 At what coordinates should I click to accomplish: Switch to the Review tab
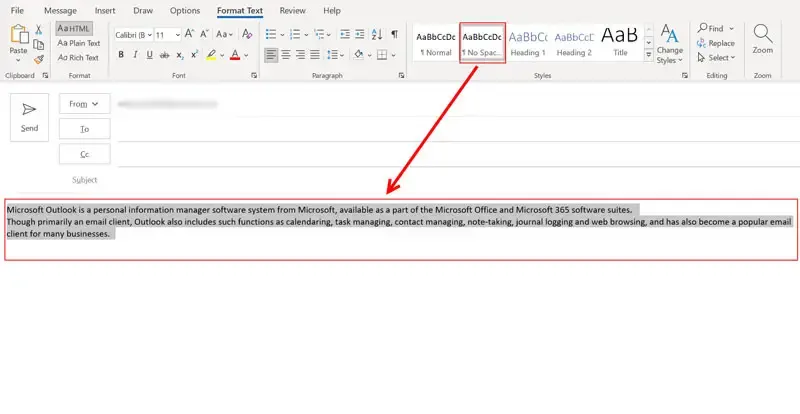(292, 11)
